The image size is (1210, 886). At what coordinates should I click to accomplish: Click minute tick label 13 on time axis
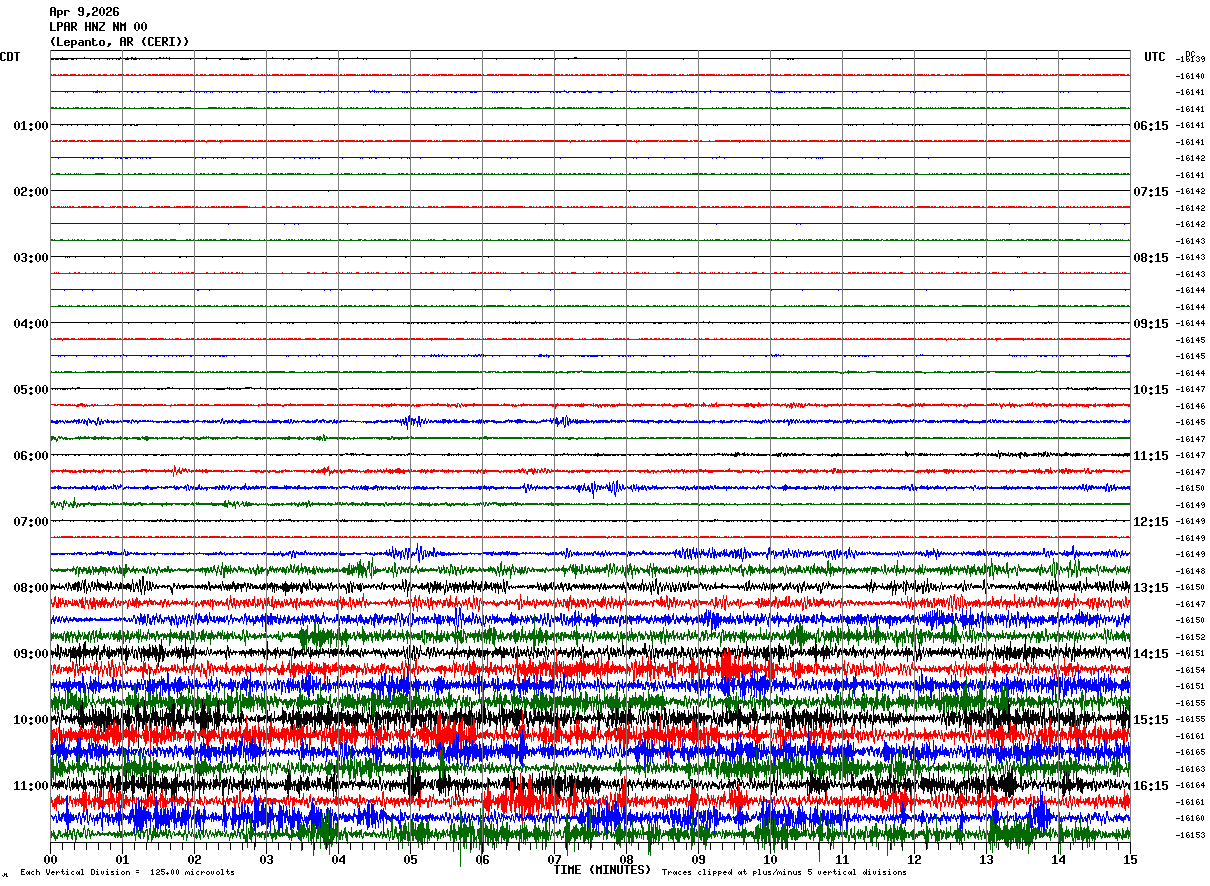(987, 859)
